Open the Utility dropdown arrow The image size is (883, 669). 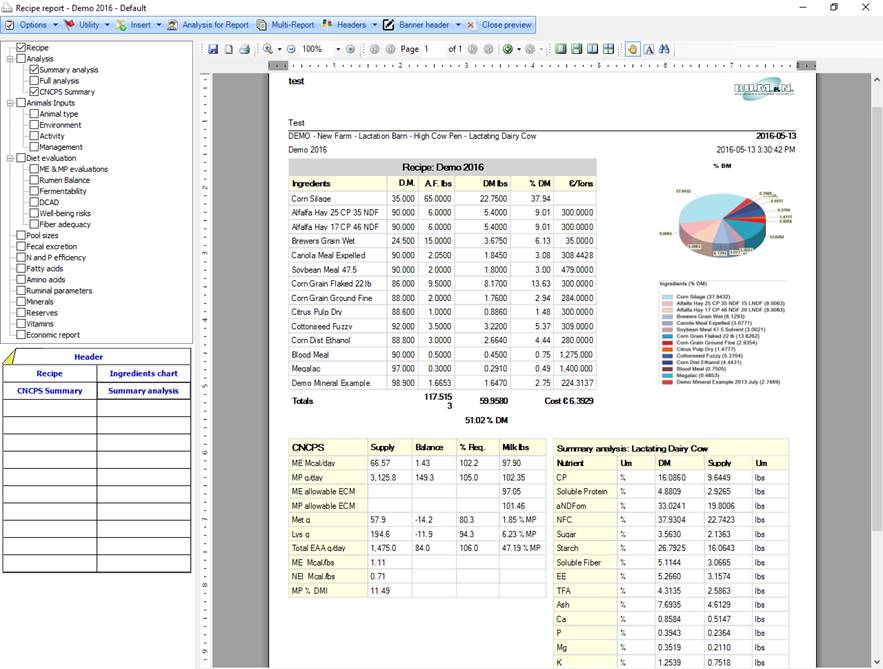(107, 25)
